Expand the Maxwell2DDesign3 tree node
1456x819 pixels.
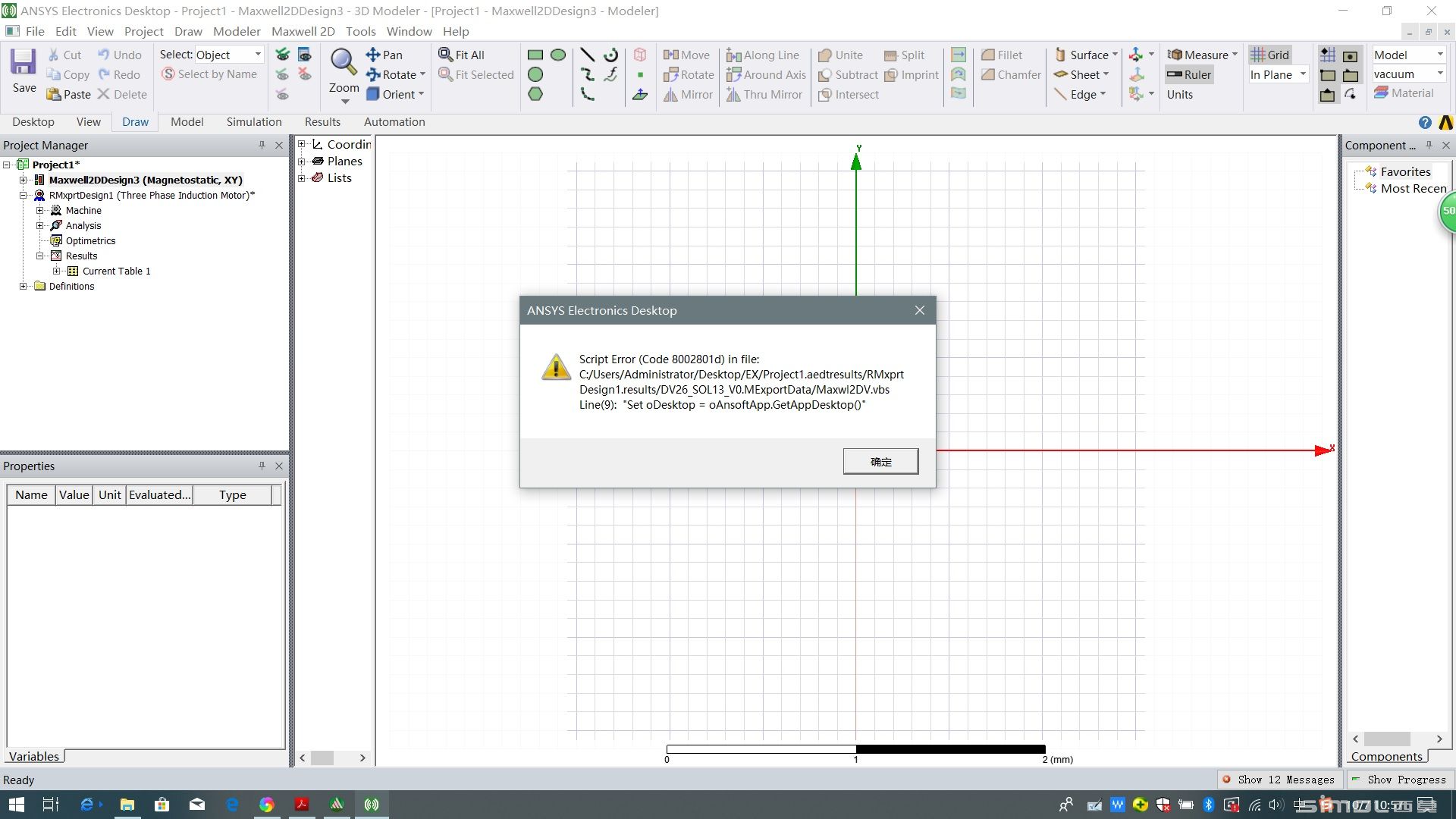[x=24, y=180]
